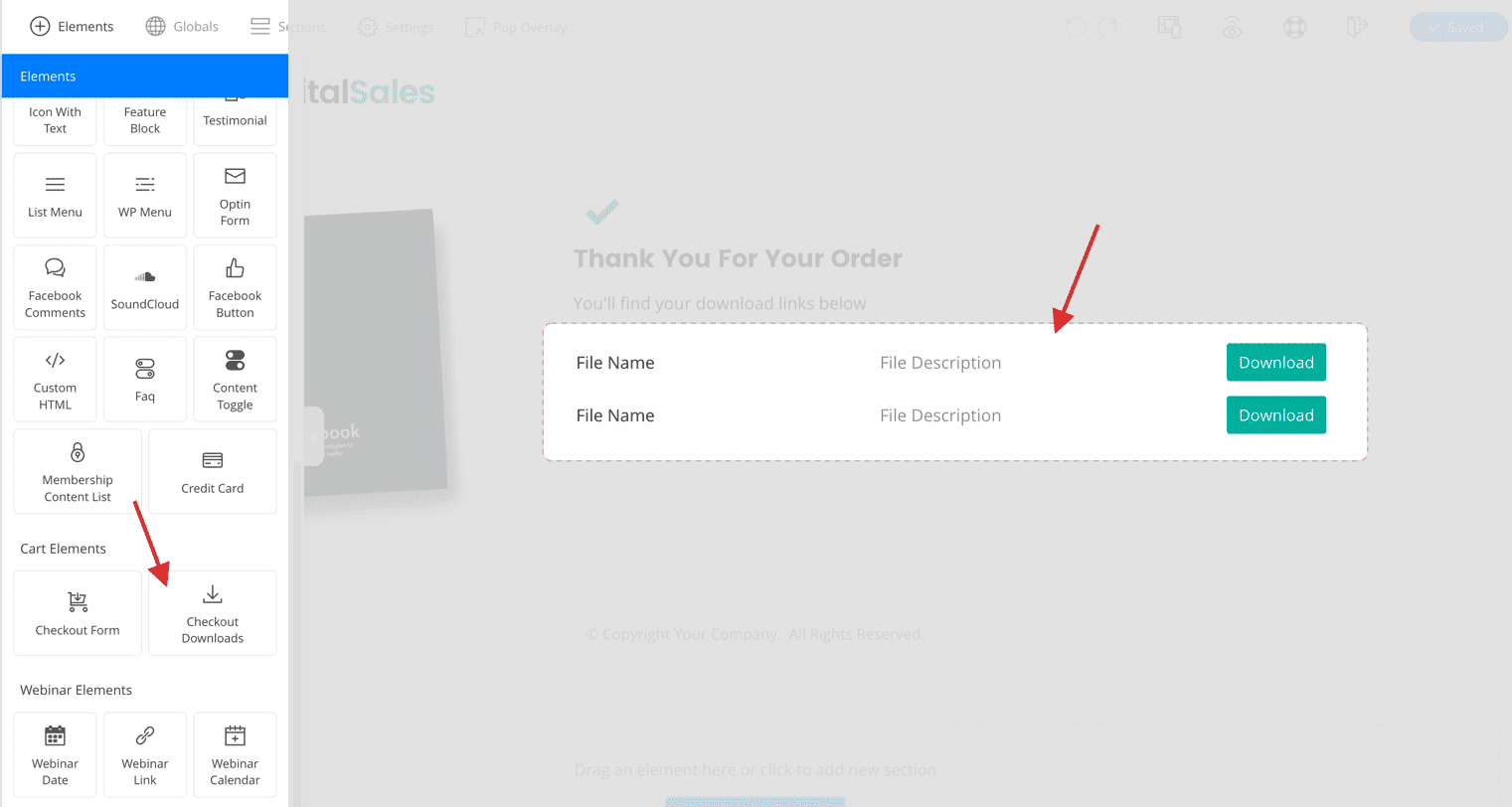
Task: Select the Facebook Button element
Action: tap(235, 287)
